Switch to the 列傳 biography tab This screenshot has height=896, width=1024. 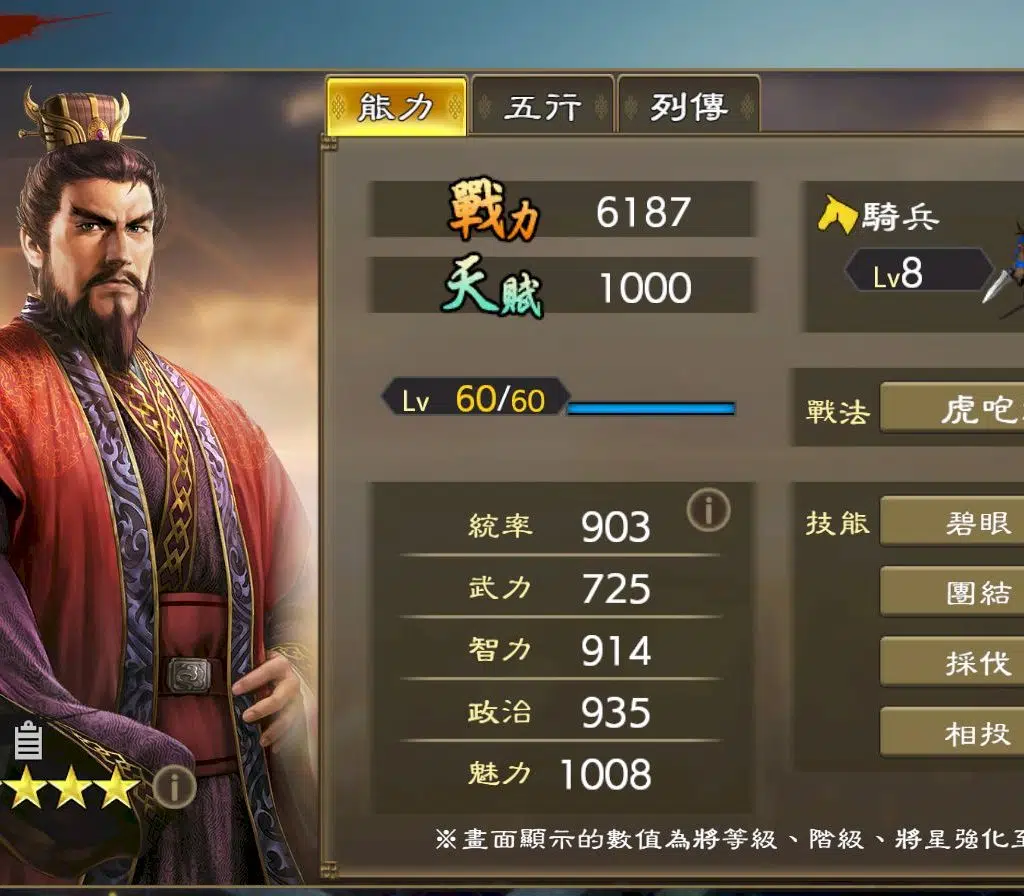click(688, 106)
